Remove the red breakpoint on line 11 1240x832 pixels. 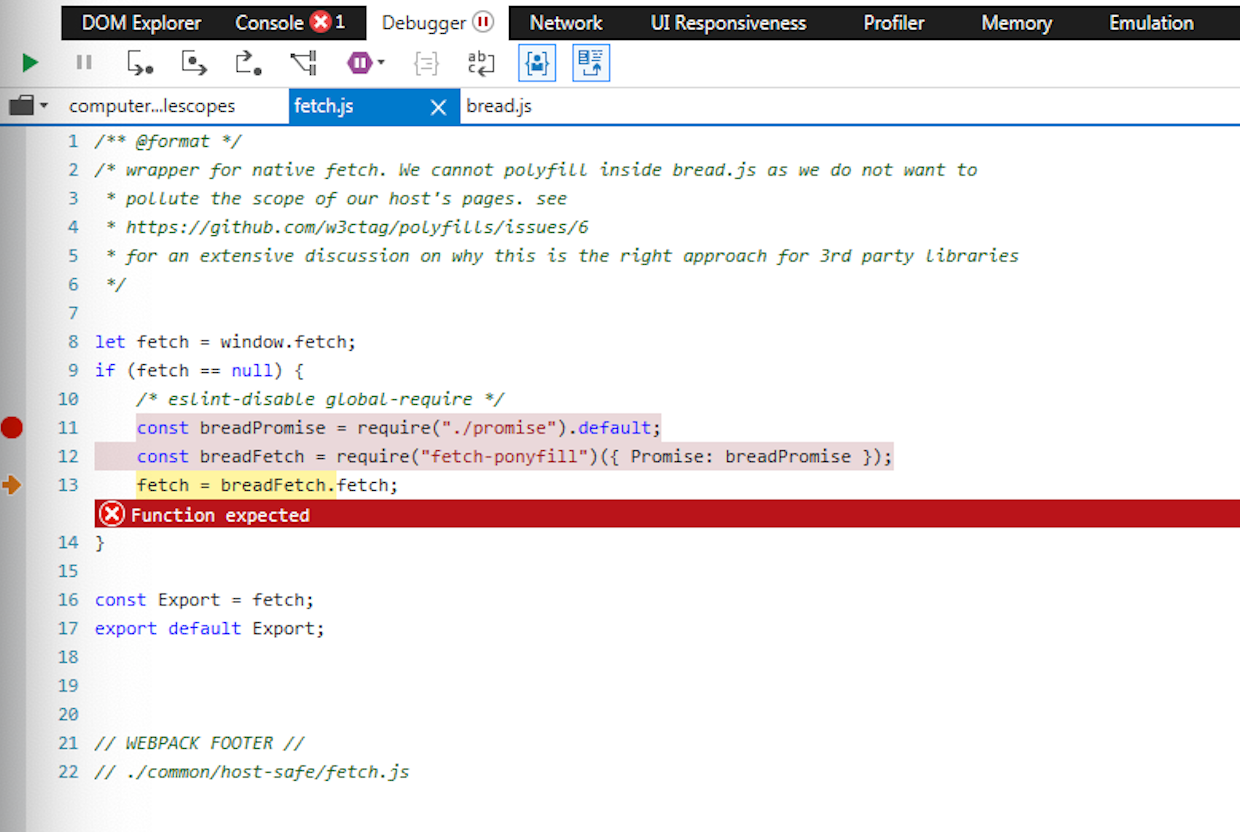coord(12,428)
